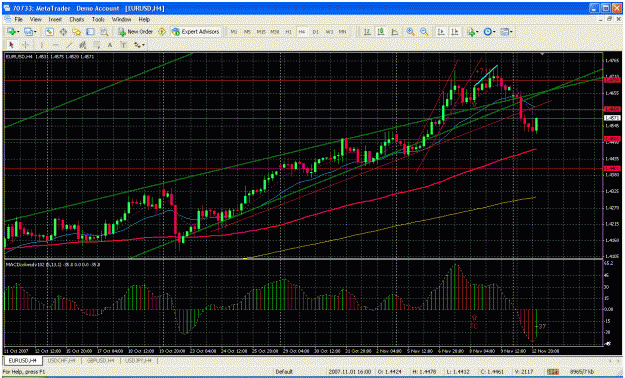
Task: Open the Templates icon
Action: coord(504,32)
